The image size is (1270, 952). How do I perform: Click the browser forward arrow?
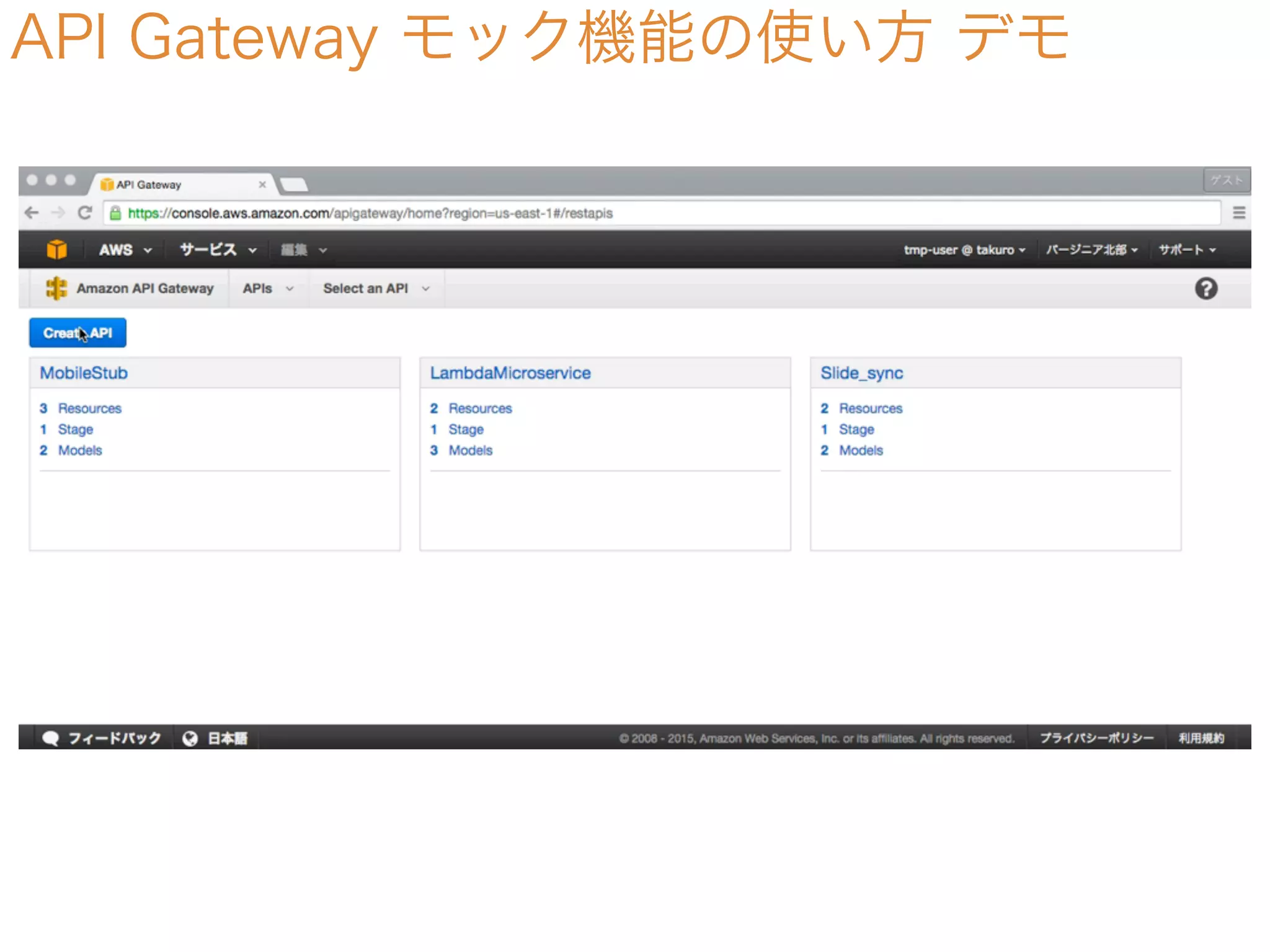58,213
